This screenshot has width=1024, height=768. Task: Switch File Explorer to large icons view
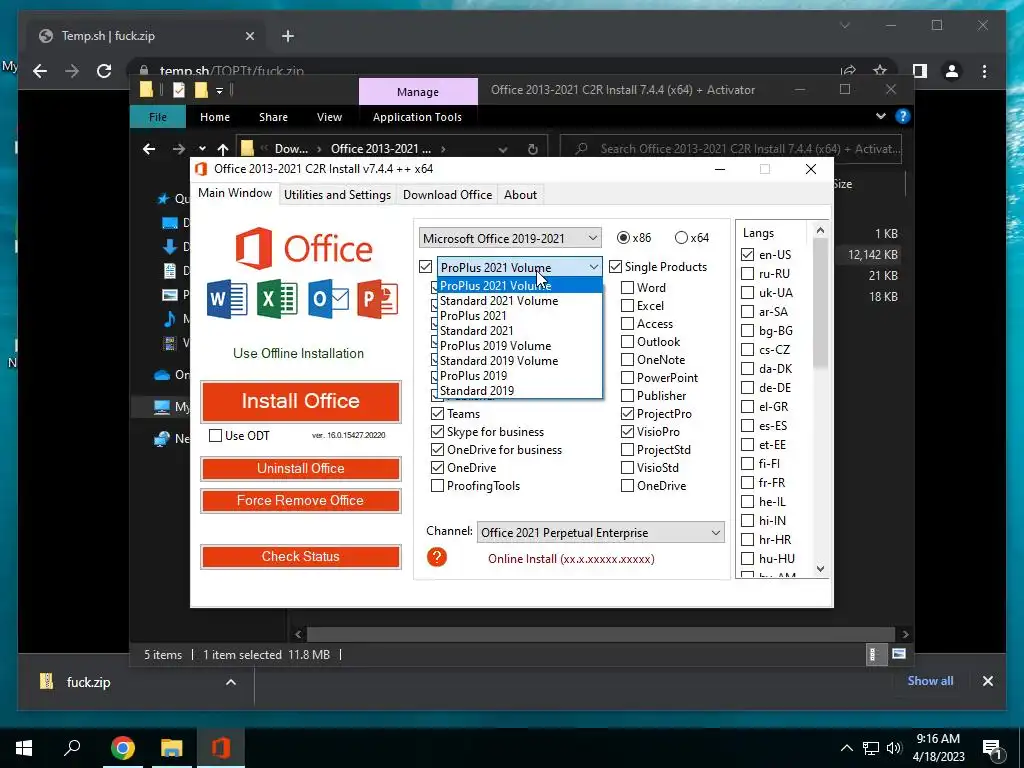(x=899, y=654)
